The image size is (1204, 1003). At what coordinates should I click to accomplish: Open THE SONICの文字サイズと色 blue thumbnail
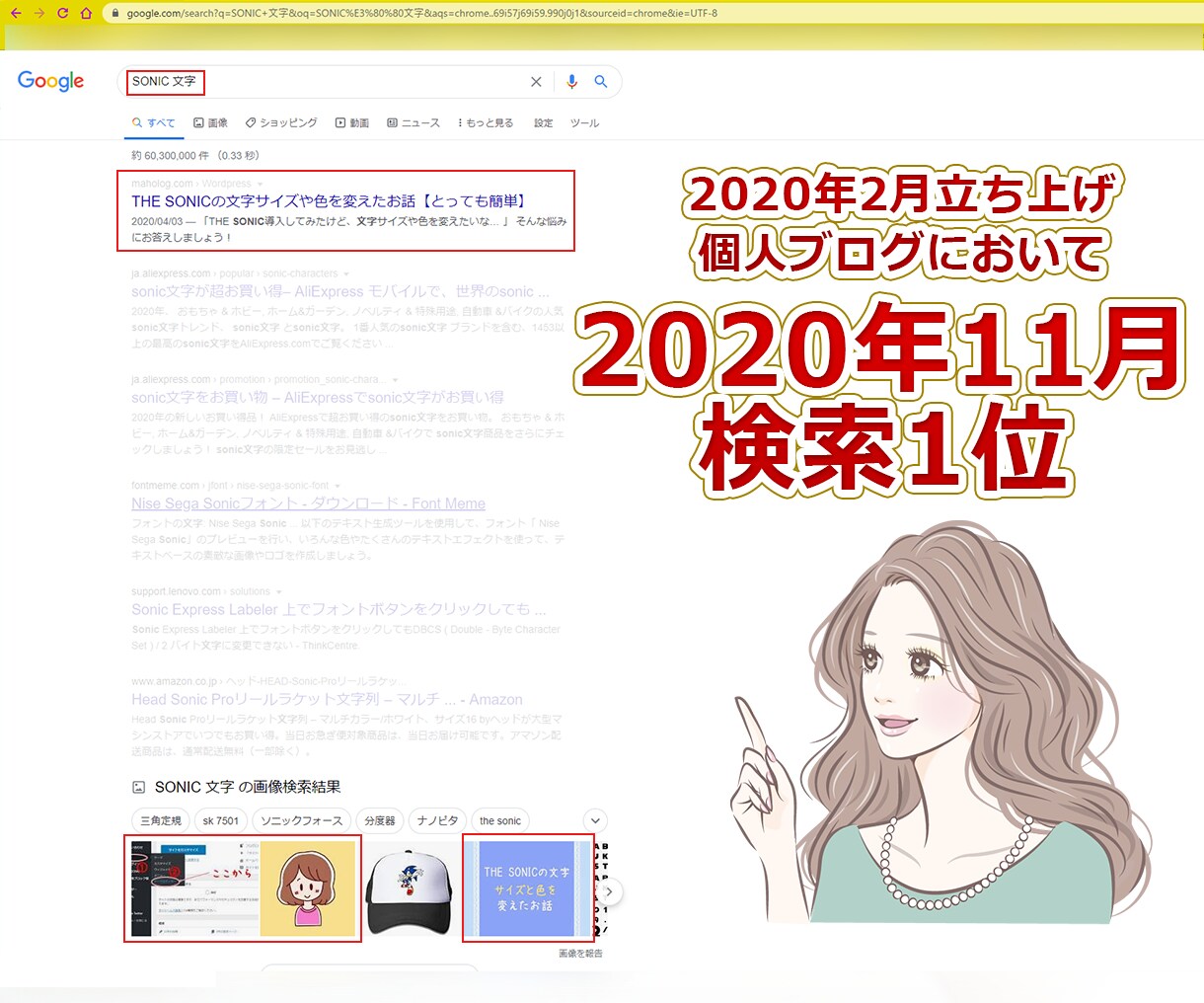pos(527,888)
